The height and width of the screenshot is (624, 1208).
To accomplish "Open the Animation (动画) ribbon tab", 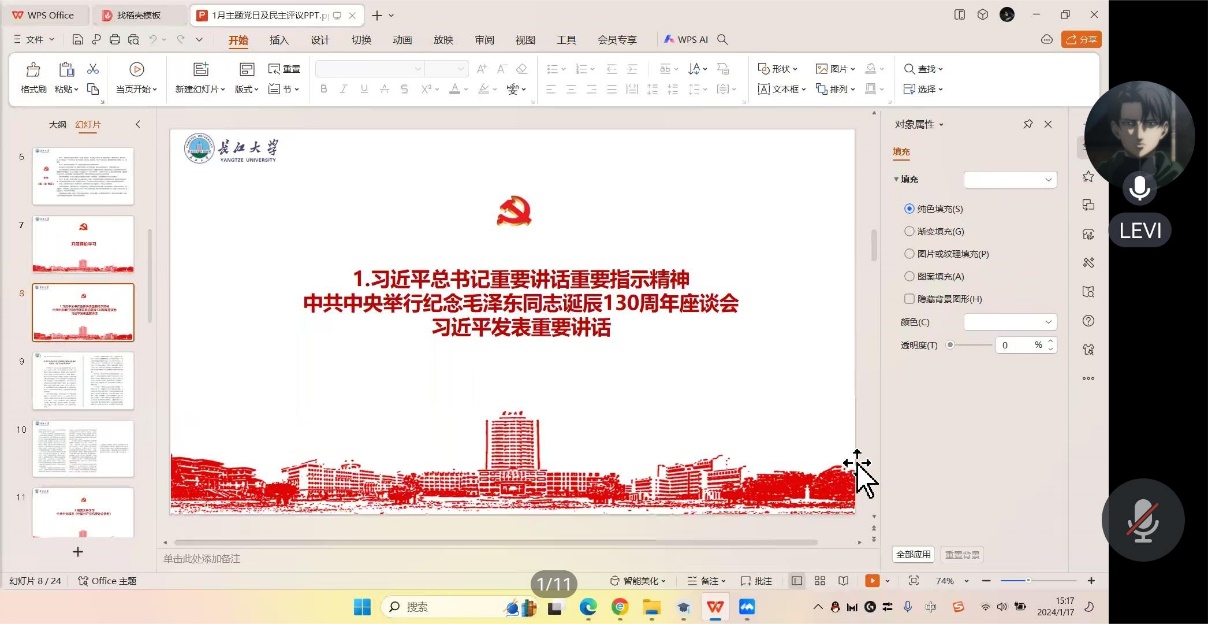I will (402, 40).
